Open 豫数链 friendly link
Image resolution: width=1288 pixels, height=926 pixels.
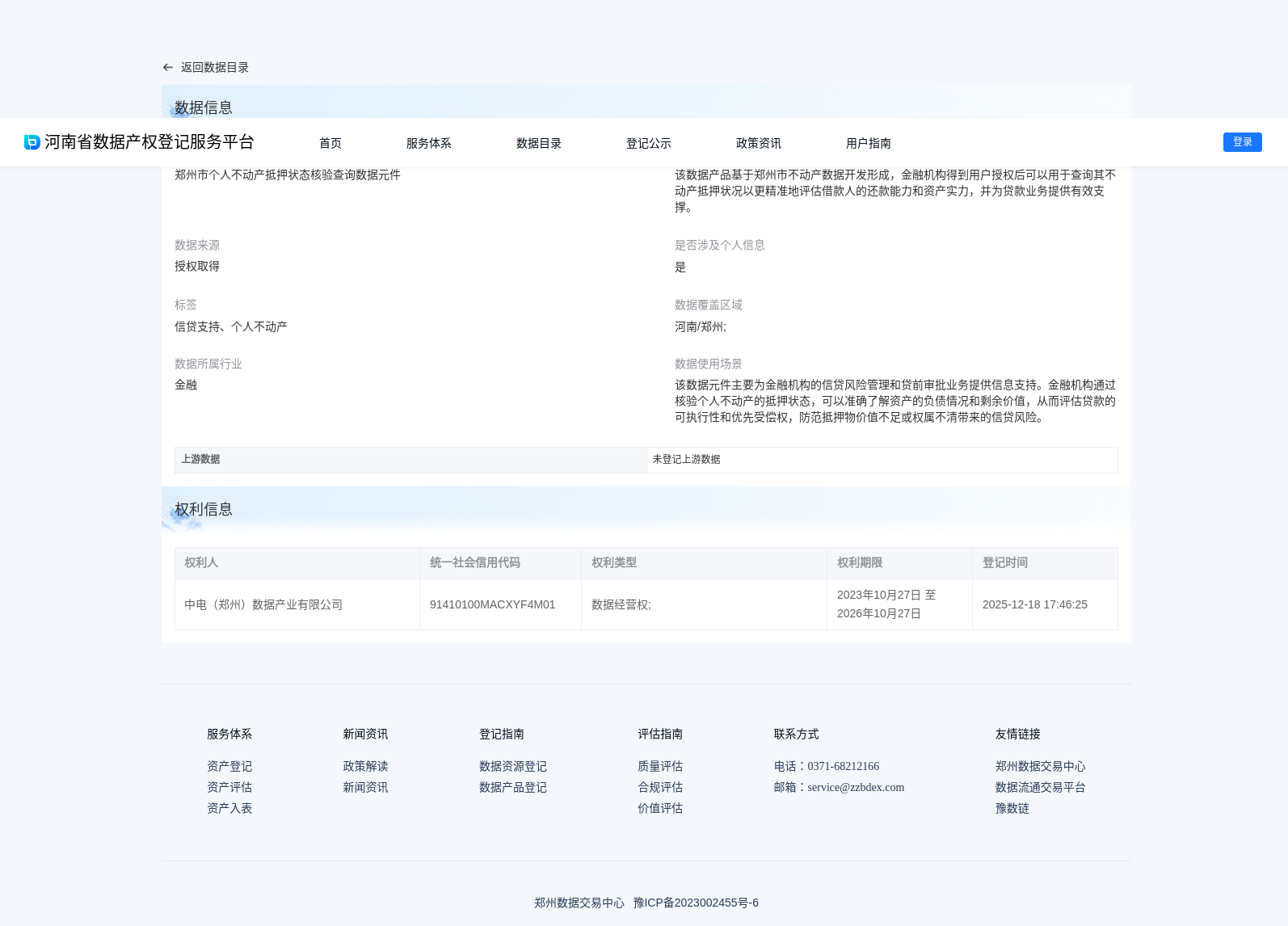[1012, 808]
